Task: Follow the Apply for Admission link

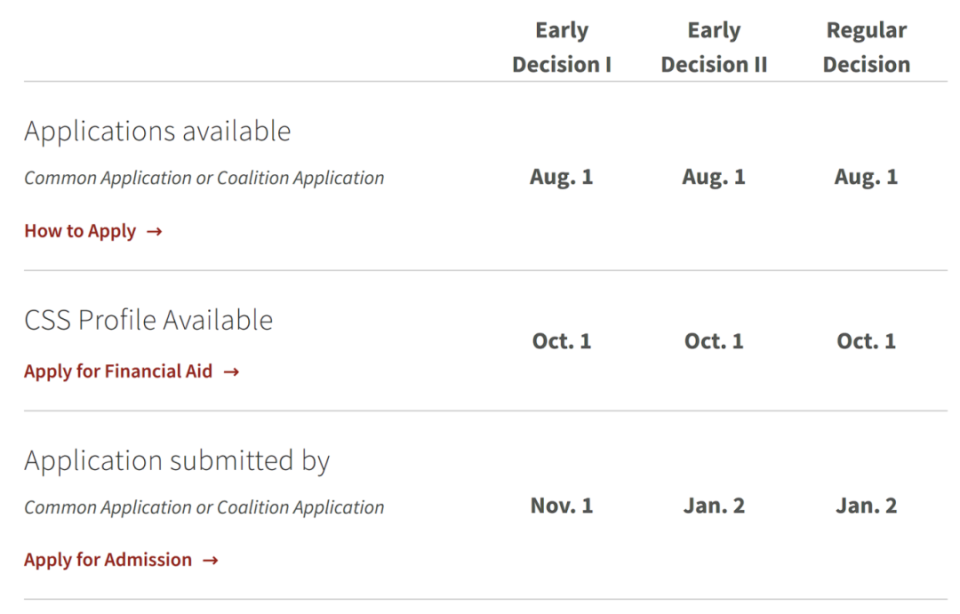Action: pos(108,560)
